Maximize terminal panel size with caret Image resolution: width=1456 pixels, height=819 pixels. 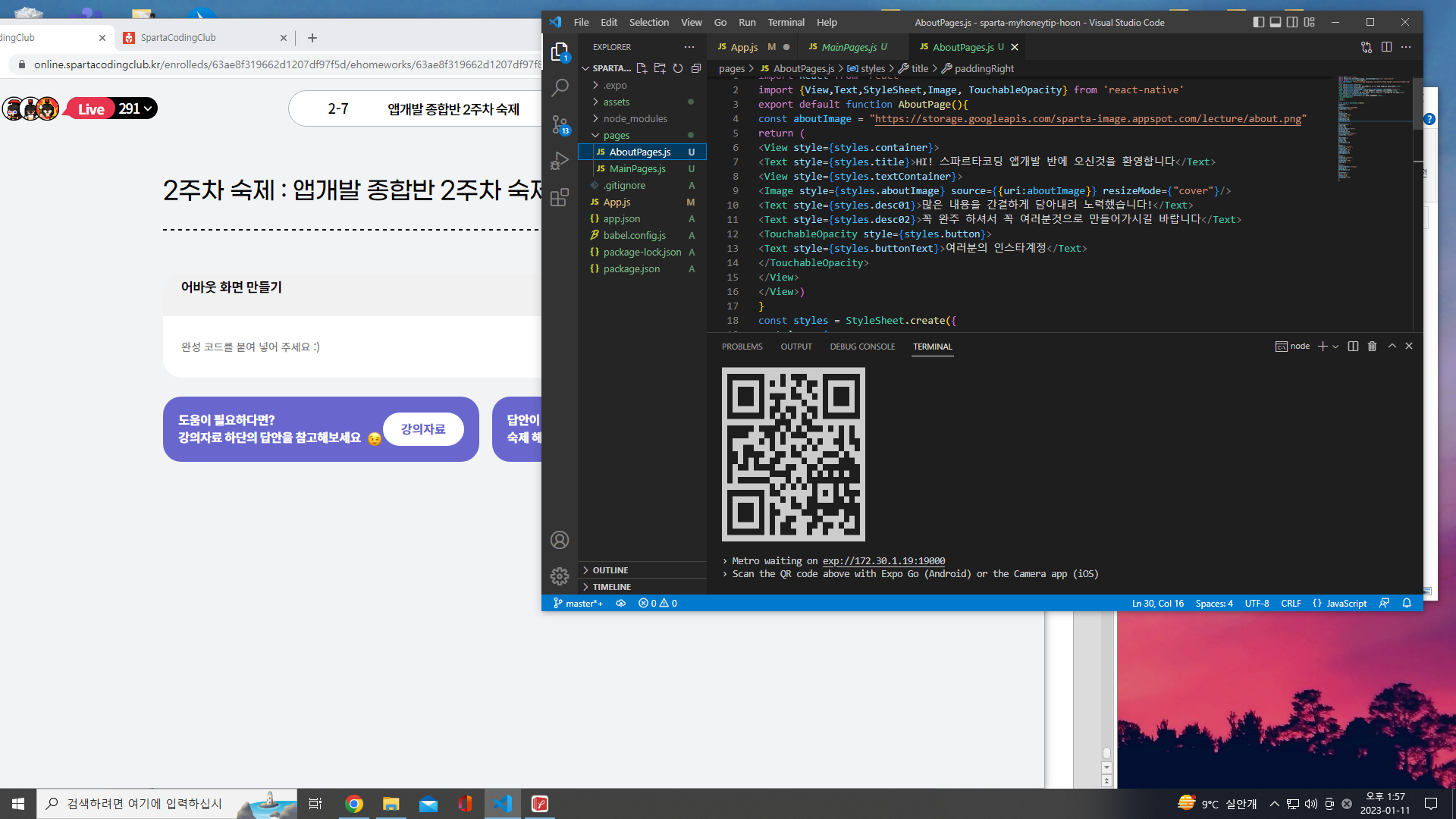(x=1392, y=346)
